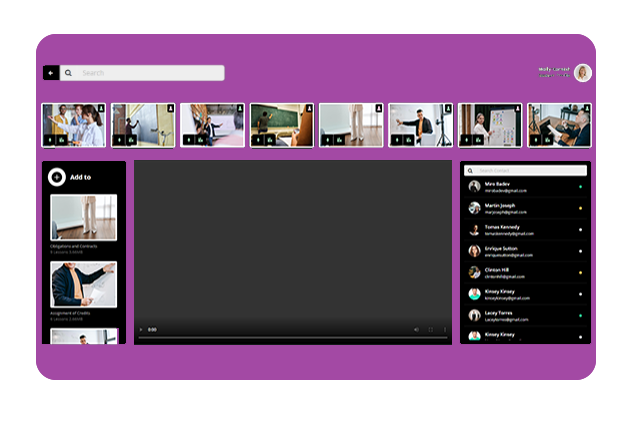
Task: Open Molly's profile avatar at top right
Action: coord(583,73)
